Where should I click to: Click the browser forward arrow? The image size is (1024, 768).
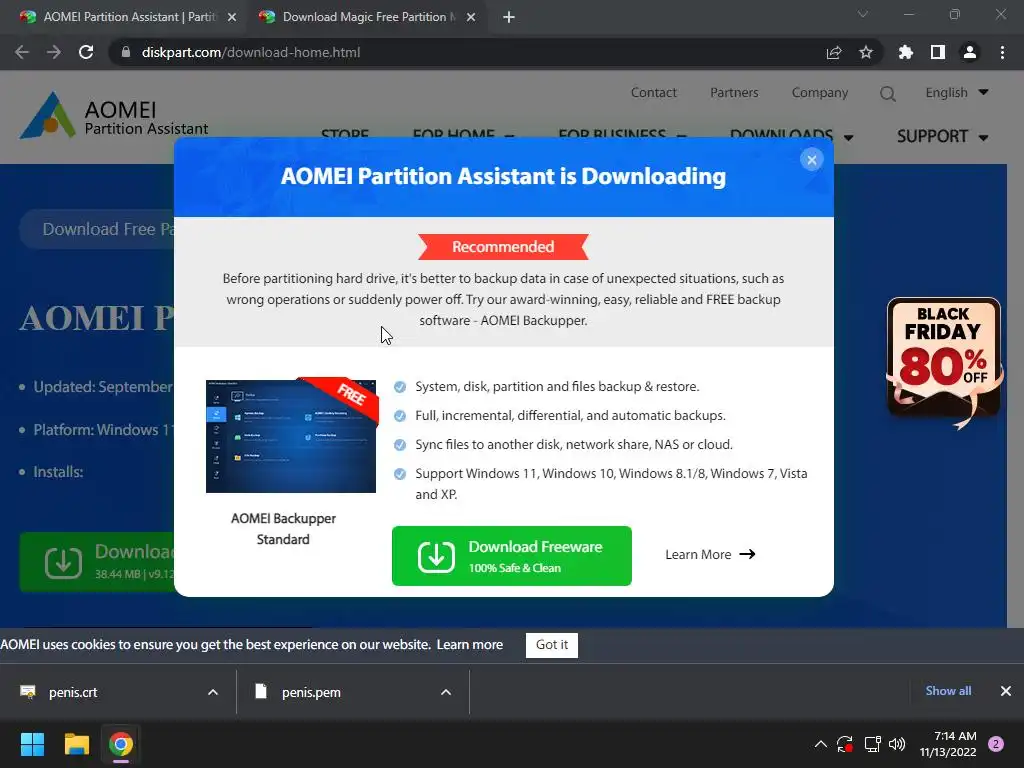(x=54, y=52)
